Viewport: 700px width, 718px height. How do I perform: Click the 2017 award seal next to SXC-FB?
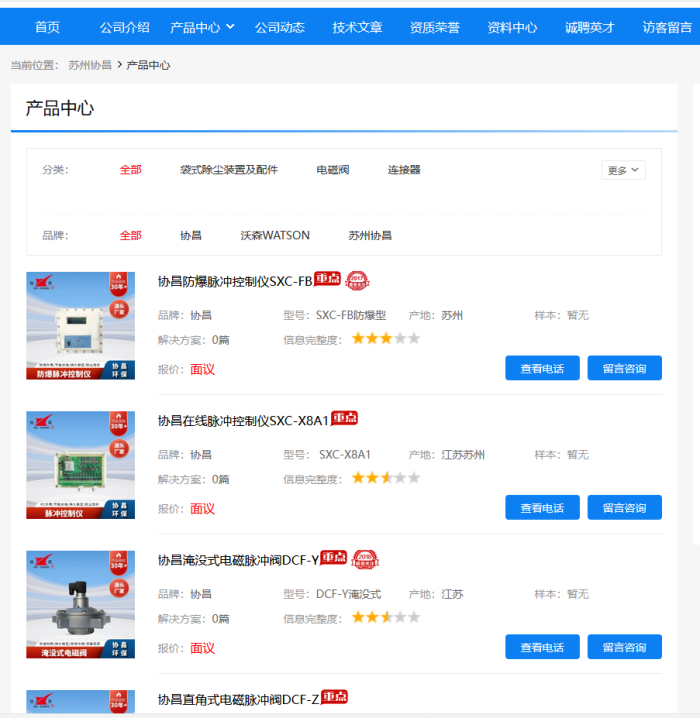point(357,280)
